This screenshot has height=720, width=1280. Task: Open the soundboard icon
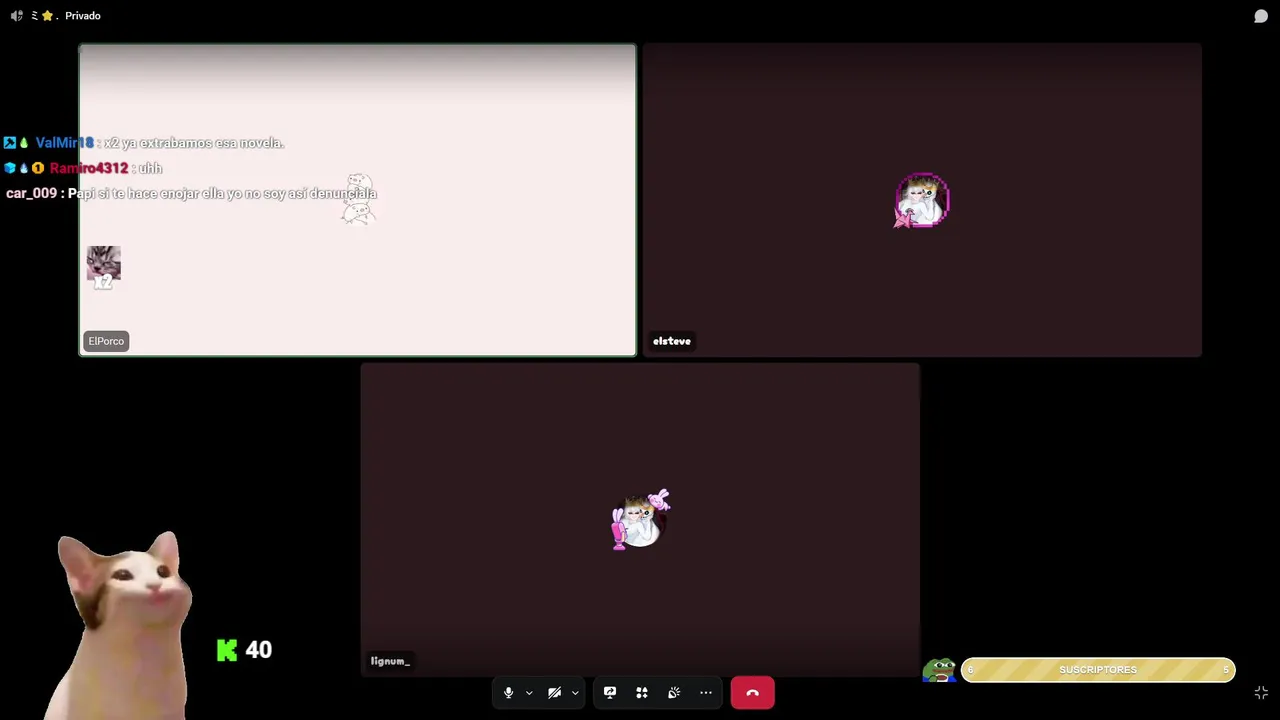[674, 693]
